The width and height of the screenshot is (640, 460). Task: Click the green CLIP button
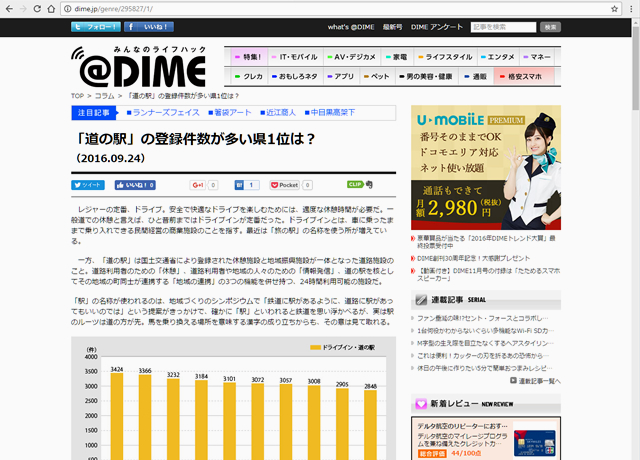click(355, 185)
